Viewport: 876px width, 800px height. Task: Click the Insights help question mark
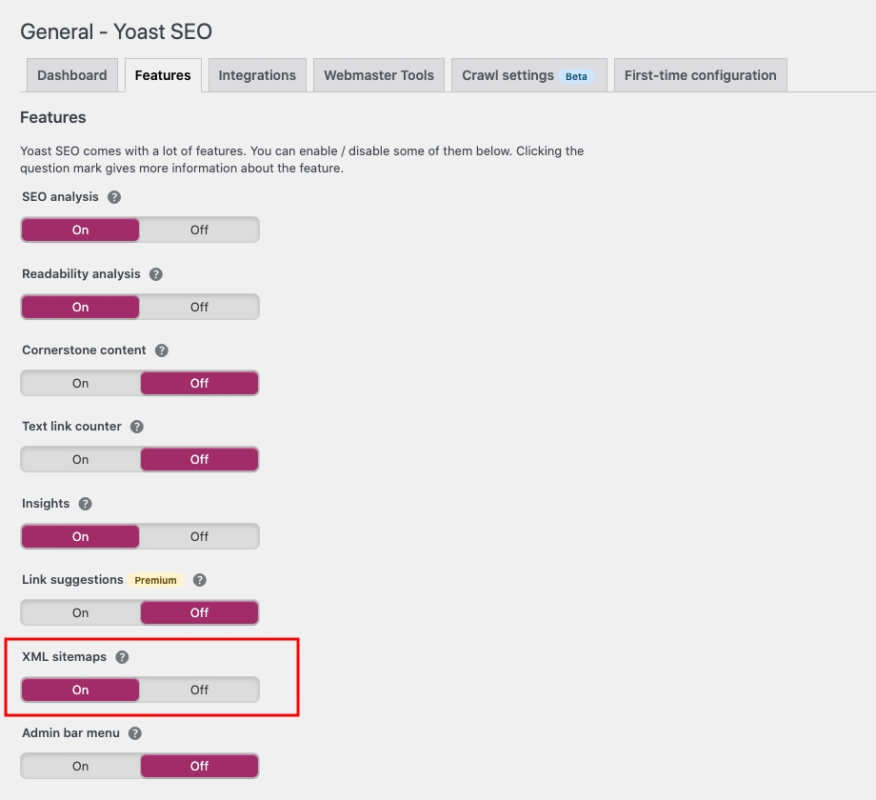(85, 504)
